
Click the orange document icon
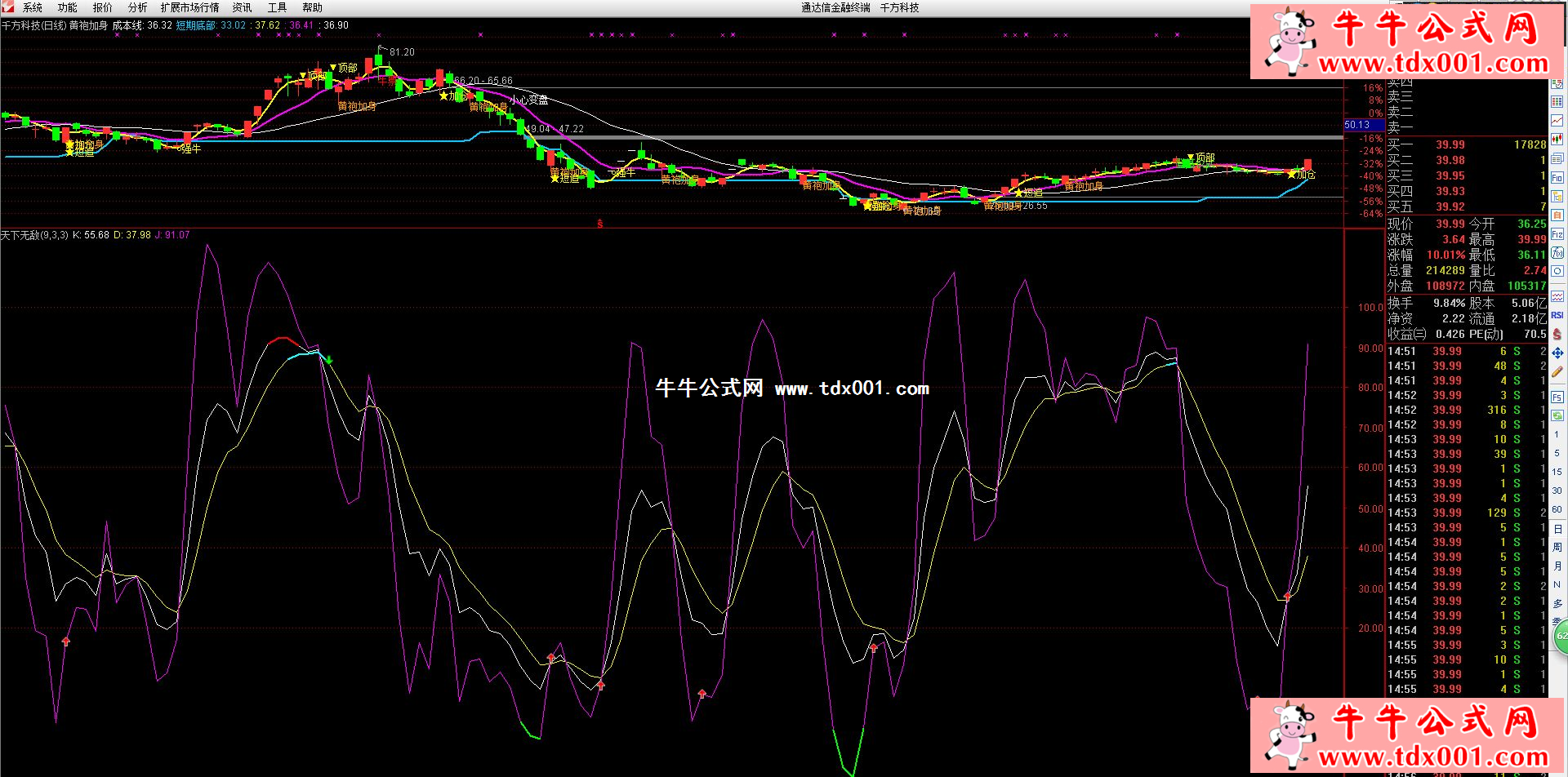pyautogui.click(x=1557, y=215)
